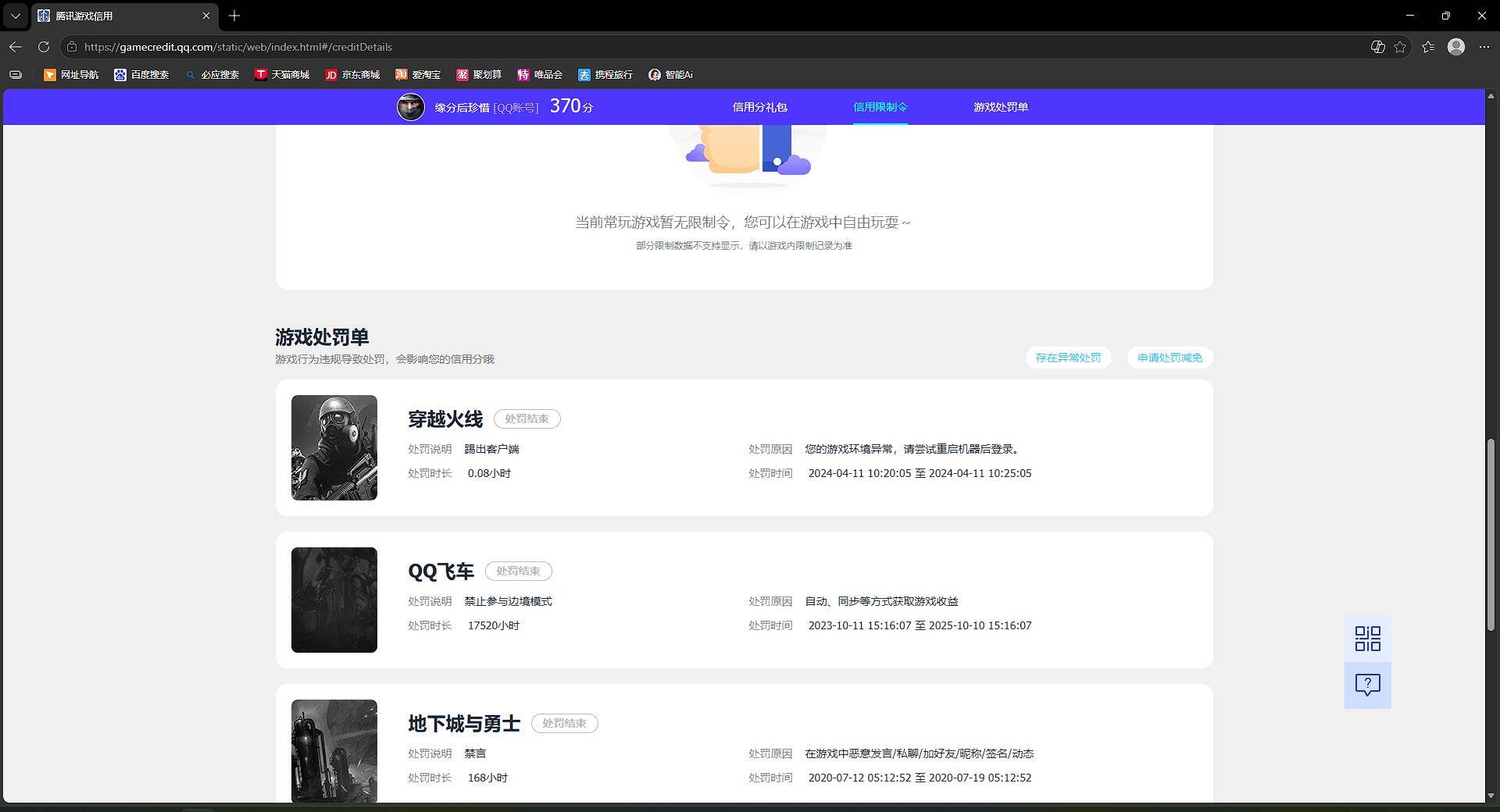Open the 京东商城 bookmark
The width and height of the screenshot is (1500, 812).
point(352,75)
